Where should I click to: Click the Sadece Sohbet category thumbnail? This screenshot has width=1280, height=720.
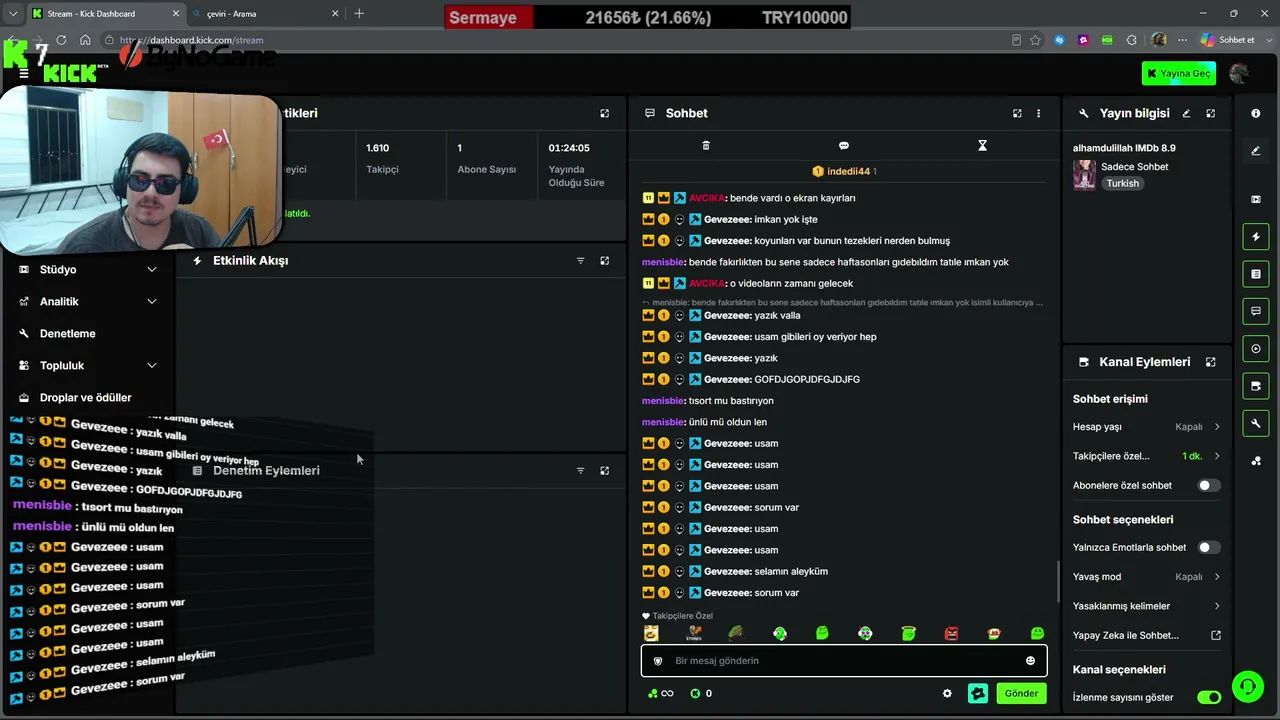[1084, 175]
